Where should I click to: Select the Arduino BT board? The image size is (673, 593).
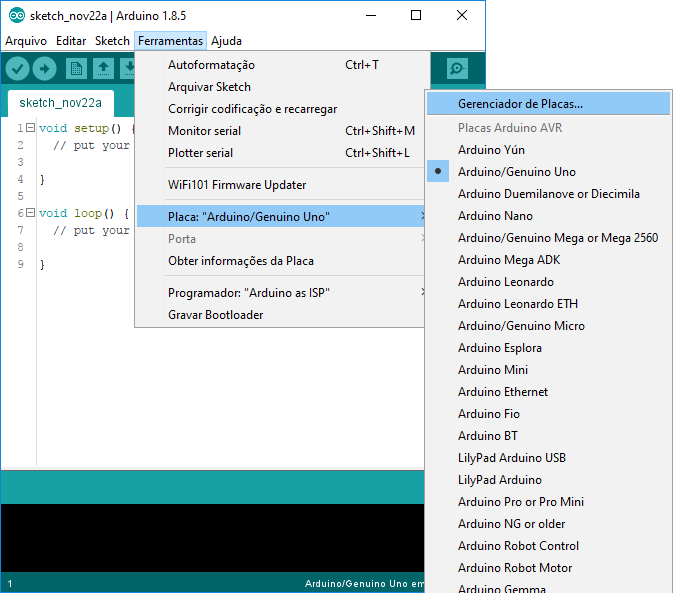coord(549,436)
